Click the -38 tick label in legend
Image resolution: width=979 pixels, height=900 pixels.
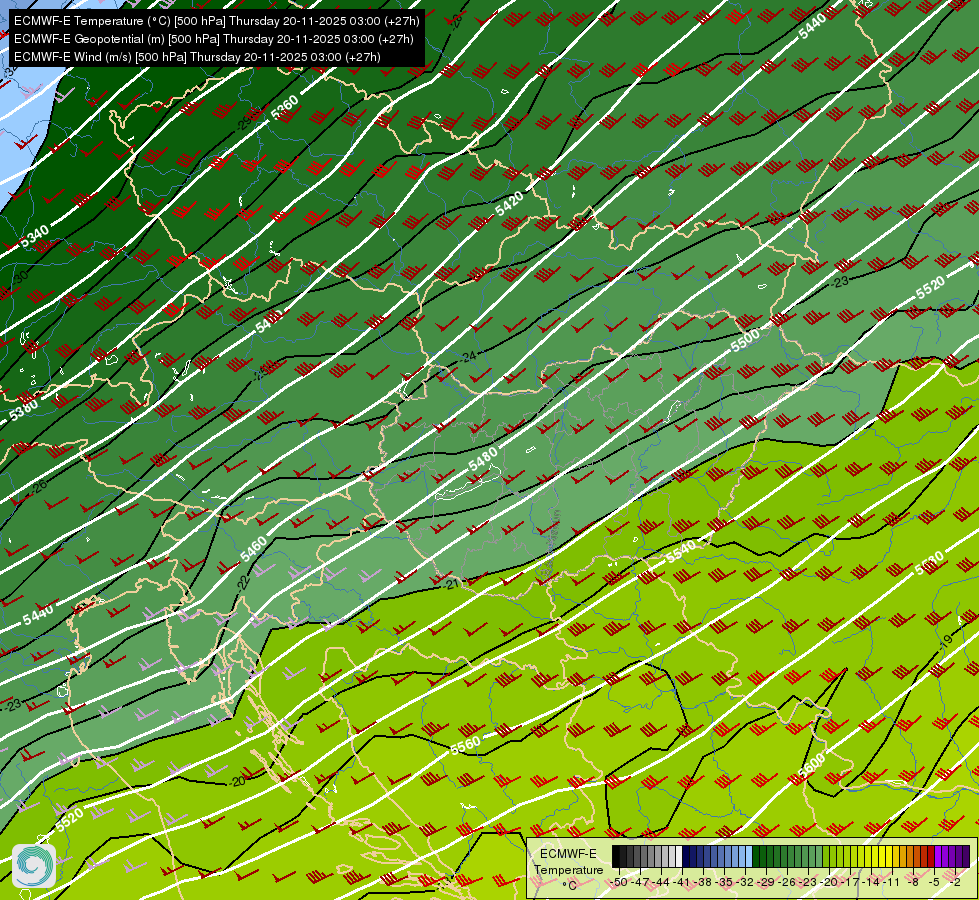[x=704, y=883]
